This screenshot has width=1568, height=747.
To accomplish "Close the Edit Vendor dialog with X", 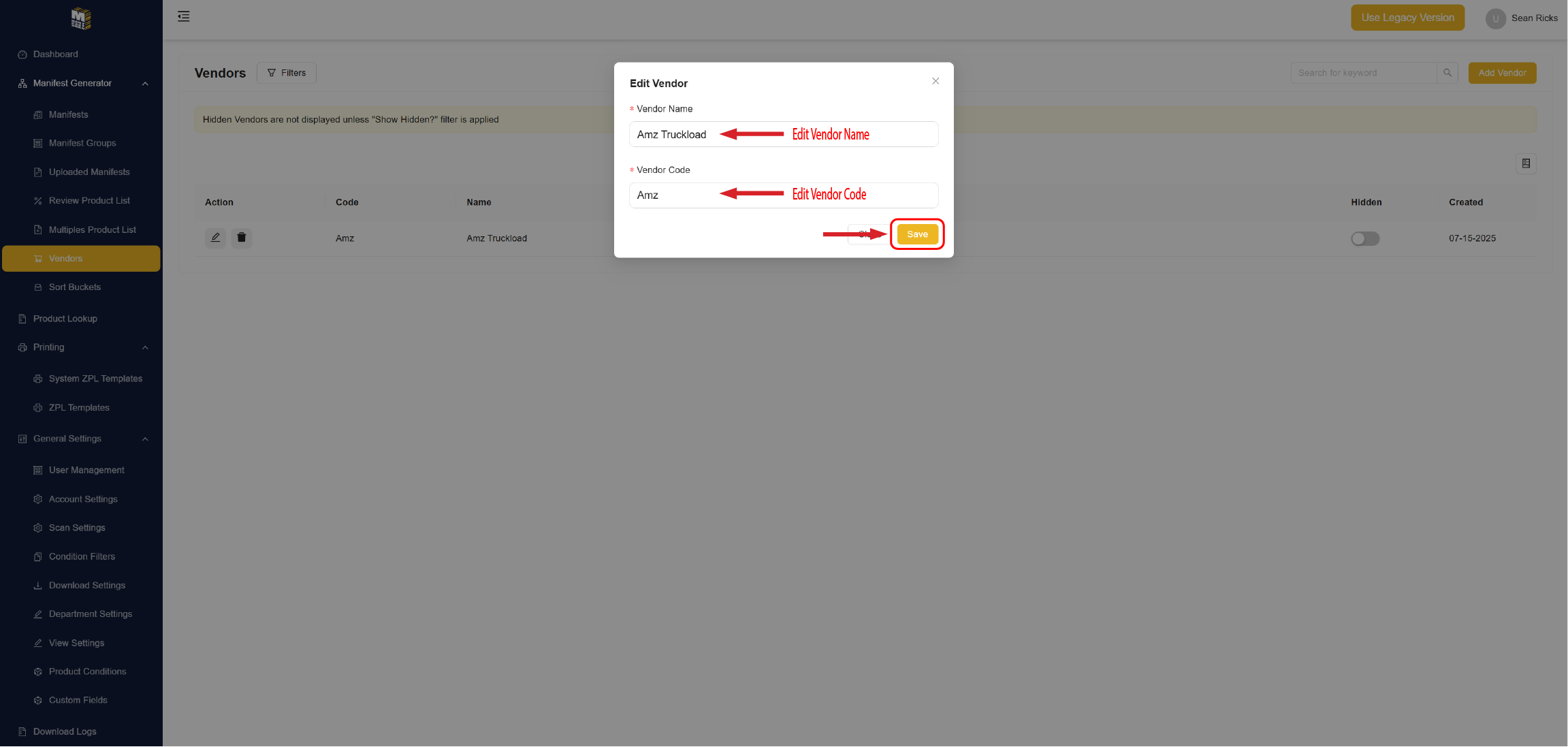I will pos(935,81).
